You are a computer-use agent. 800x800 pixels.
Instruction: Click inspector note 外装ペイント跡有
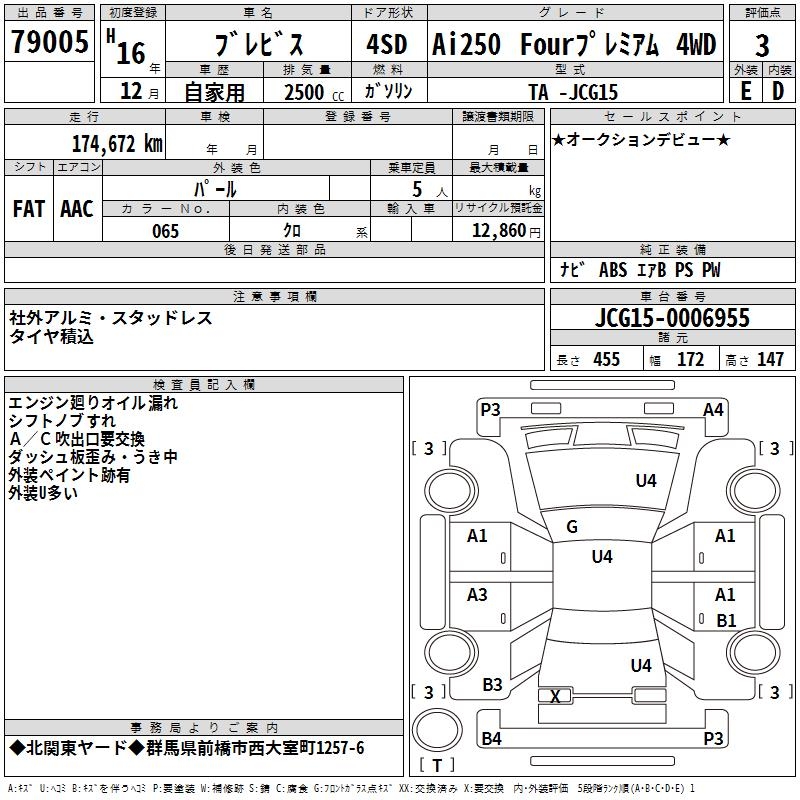coord(69,475)
